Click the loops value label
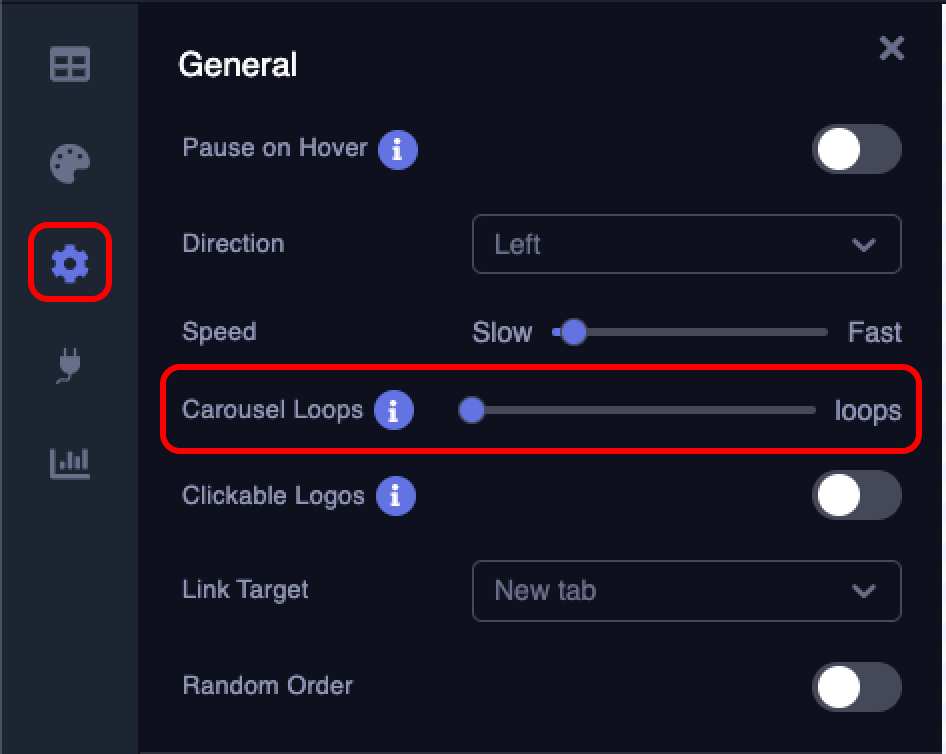946x754 pixels. click(x=868, y=410)
